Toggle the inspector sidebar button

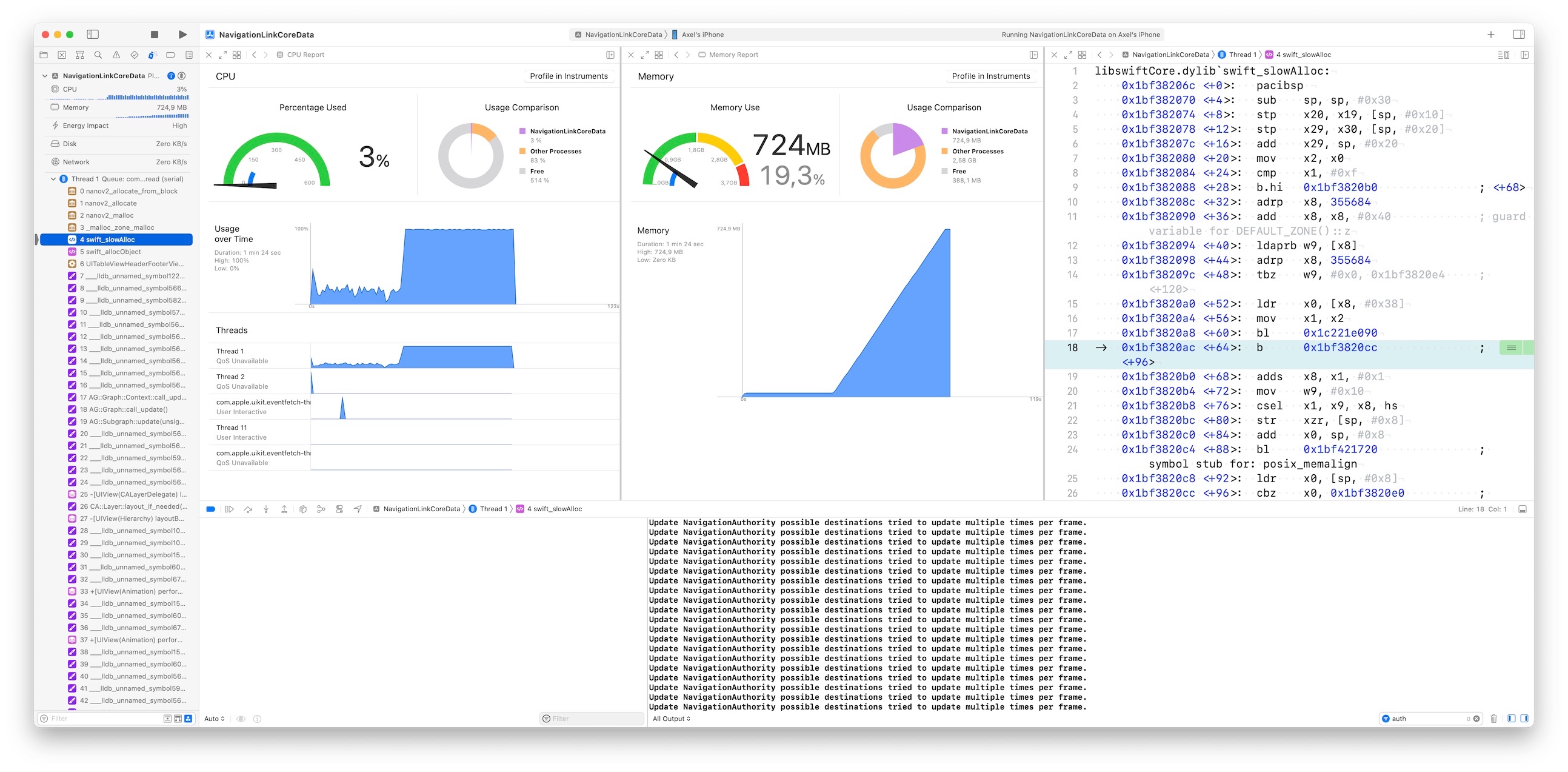pyautogui.click(x=1519, y=35)
